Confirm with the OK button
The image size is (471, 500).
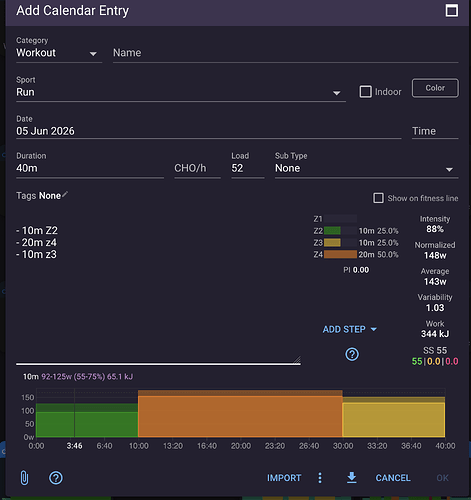click(x=443, y=478)
